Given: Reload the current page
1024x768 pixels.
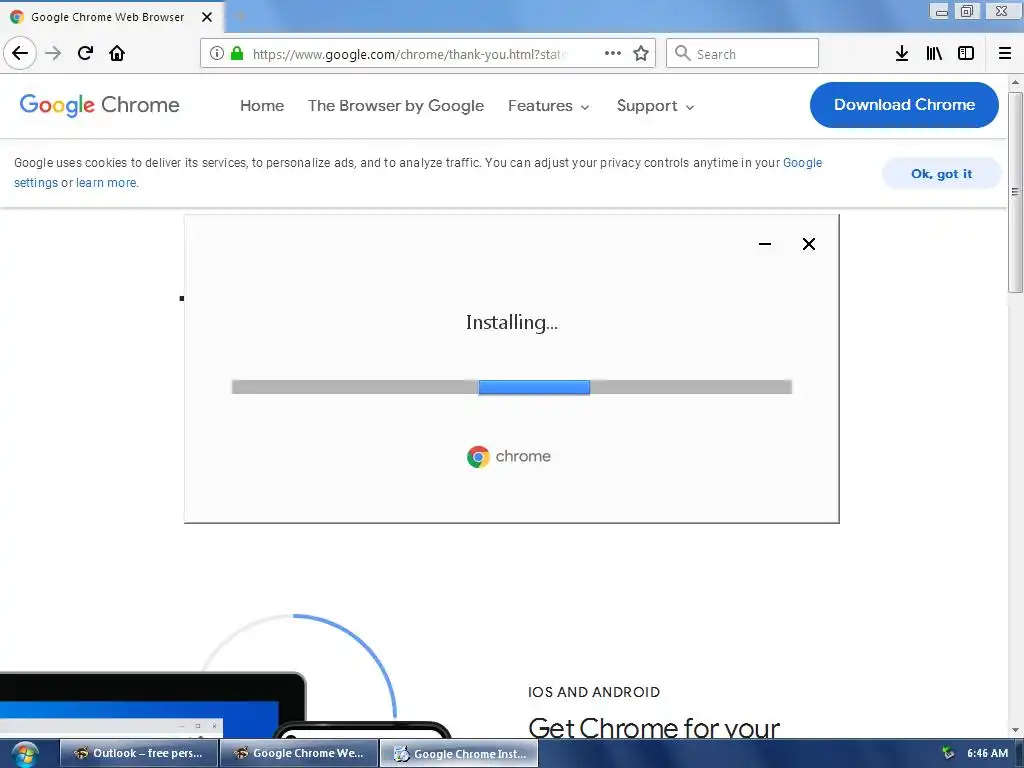Looking at the screenshot, I should point(85,53).
